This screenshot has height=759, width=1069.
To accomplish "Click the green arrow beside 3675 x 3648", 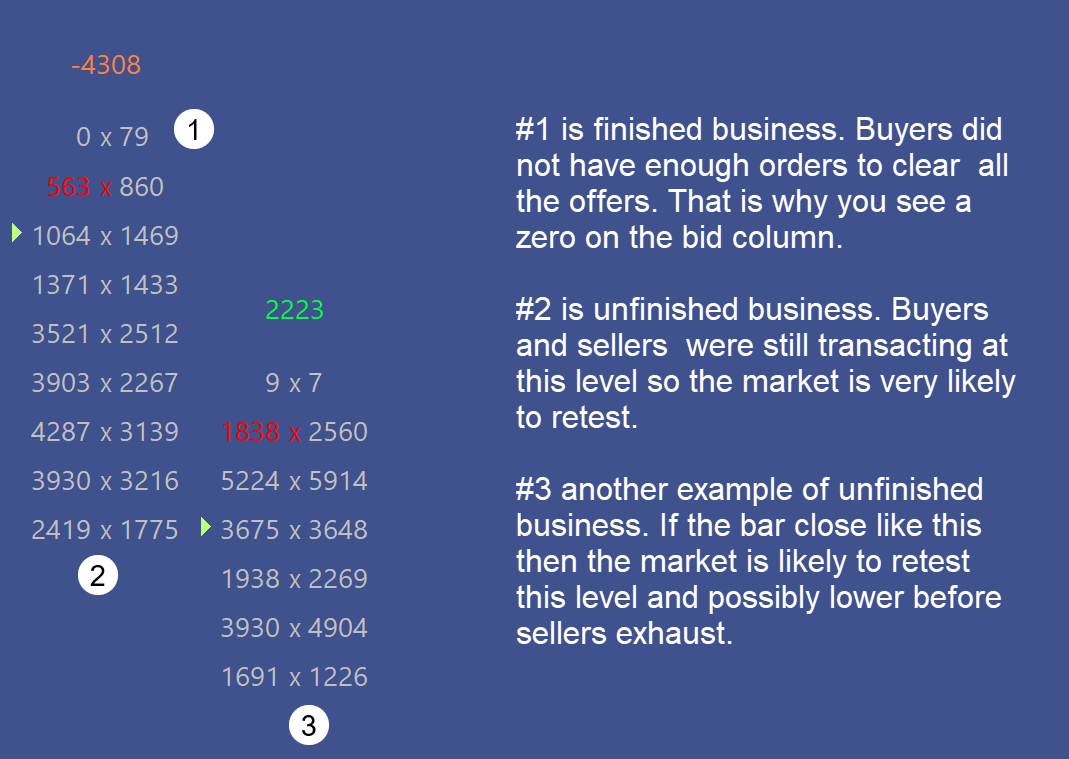I will point(206,526).
